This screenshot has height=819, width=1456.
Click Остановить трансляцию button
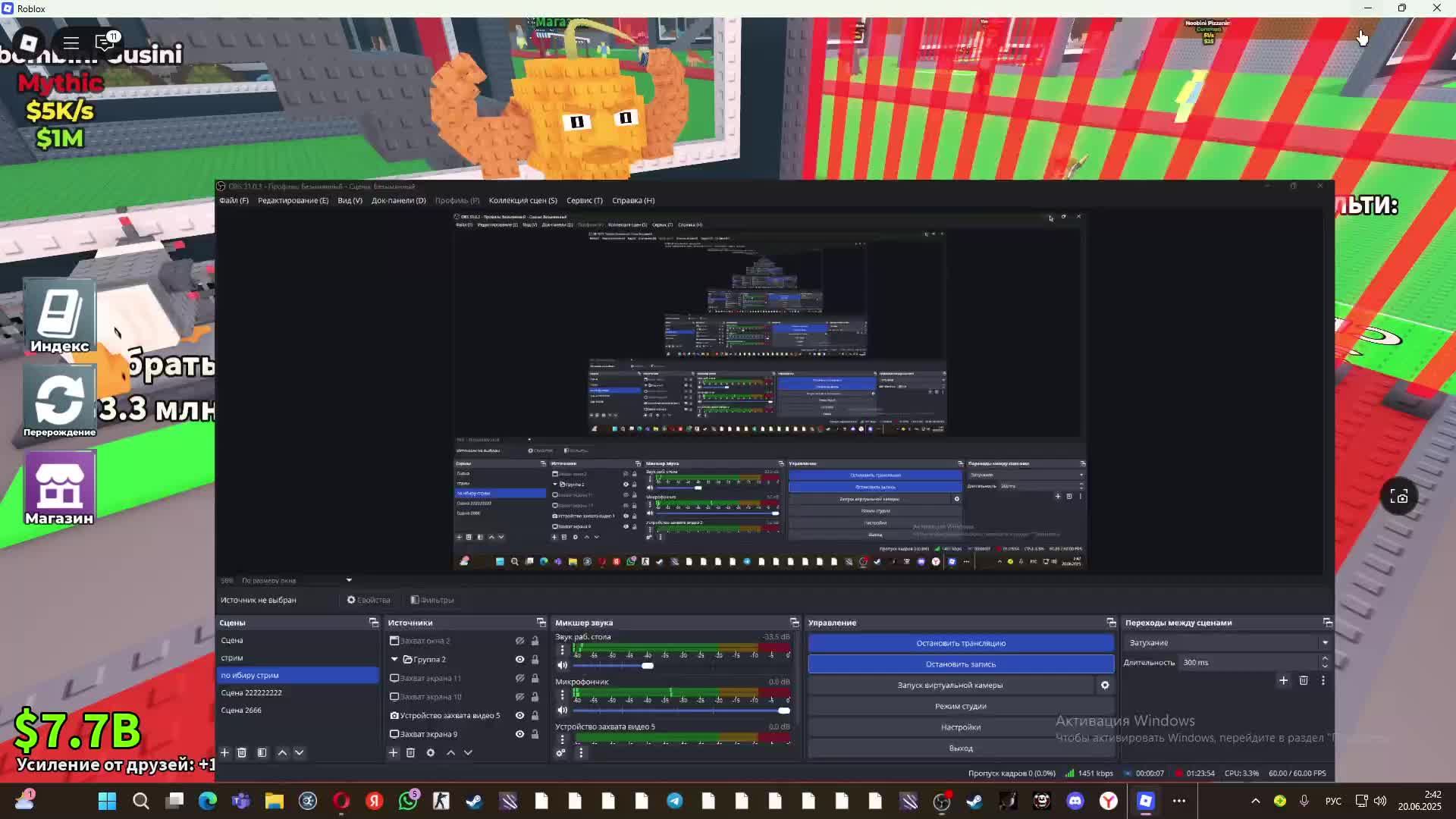pyautogui.click(x=961, y=643)
